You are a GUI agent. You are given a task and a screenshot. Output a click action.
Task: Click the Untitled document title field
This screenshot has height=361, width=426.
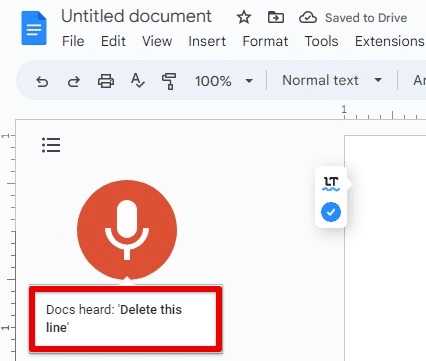coord(136,16)
